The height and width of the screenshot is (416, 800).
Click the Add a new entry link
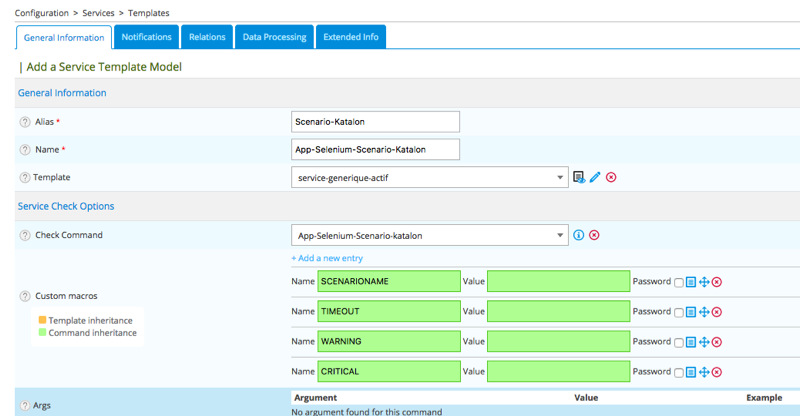[x=329, y=258]
